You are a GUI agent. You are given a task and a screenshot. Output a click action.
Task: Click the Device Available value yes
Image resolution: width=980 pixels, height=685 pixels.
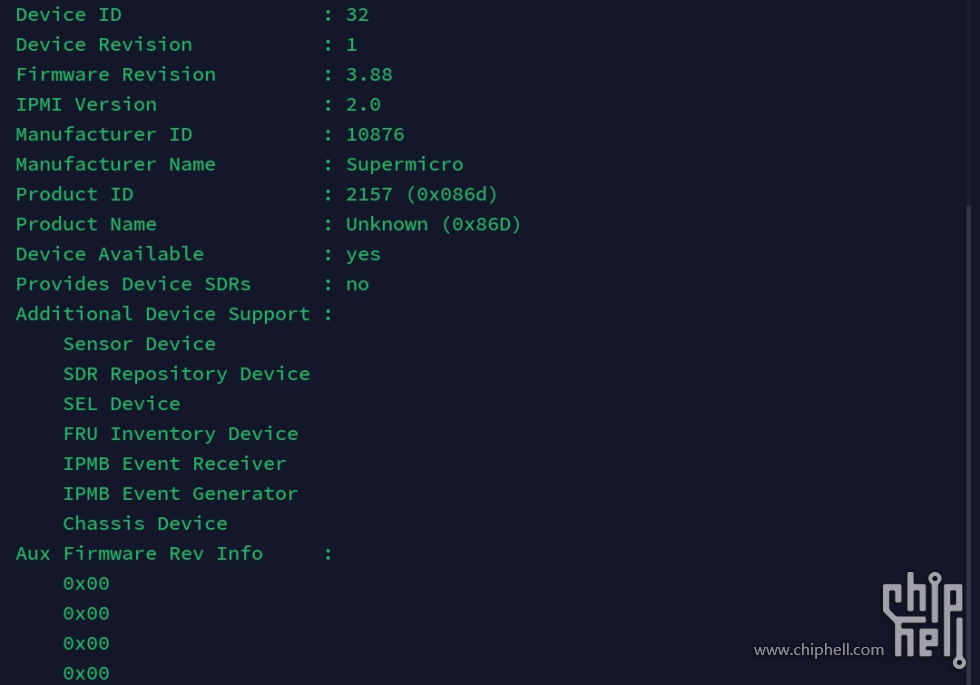363,255
